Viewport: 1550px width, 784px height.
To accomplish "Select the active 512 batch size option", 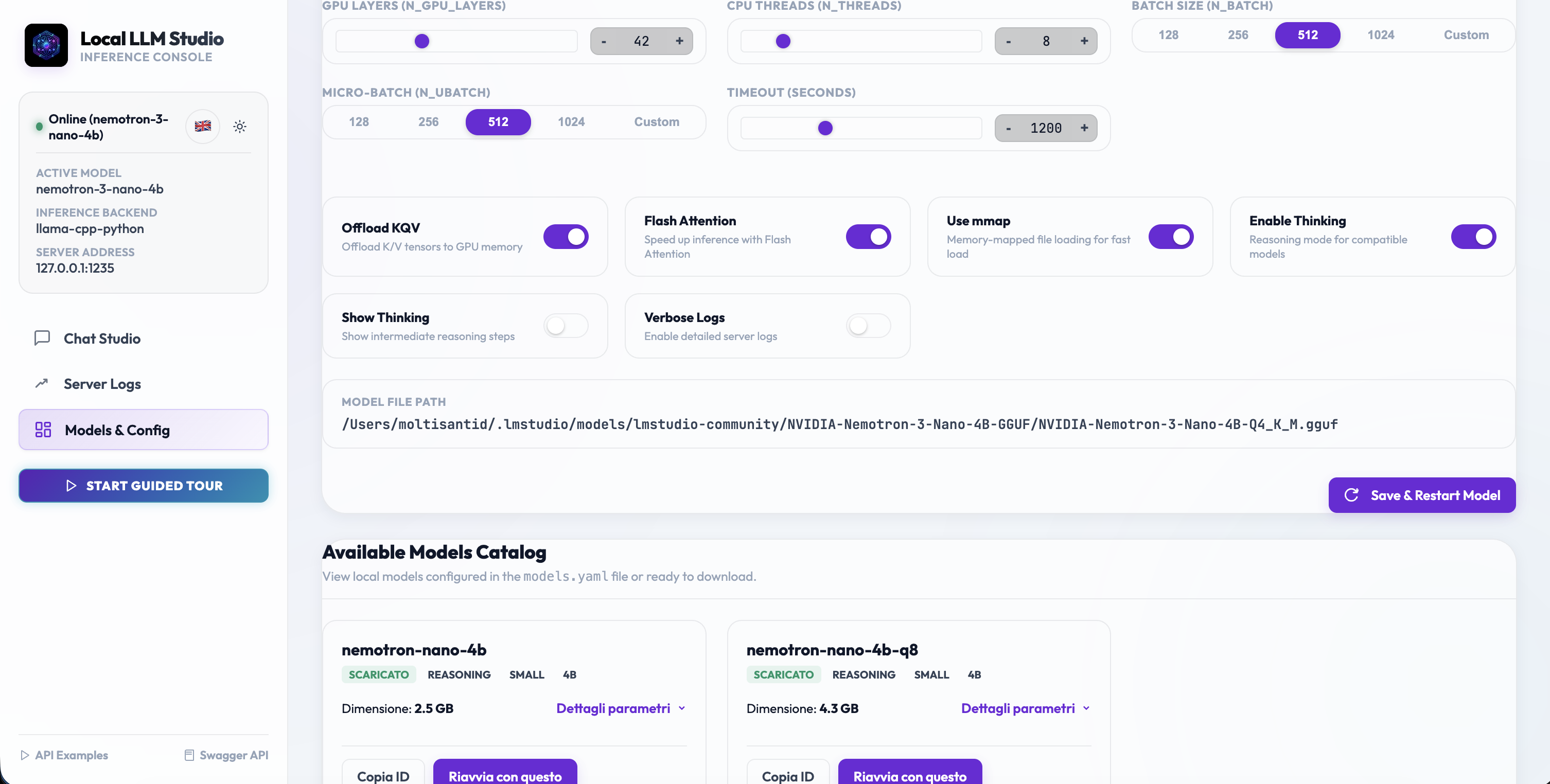I will click(x=1308, y=35).
